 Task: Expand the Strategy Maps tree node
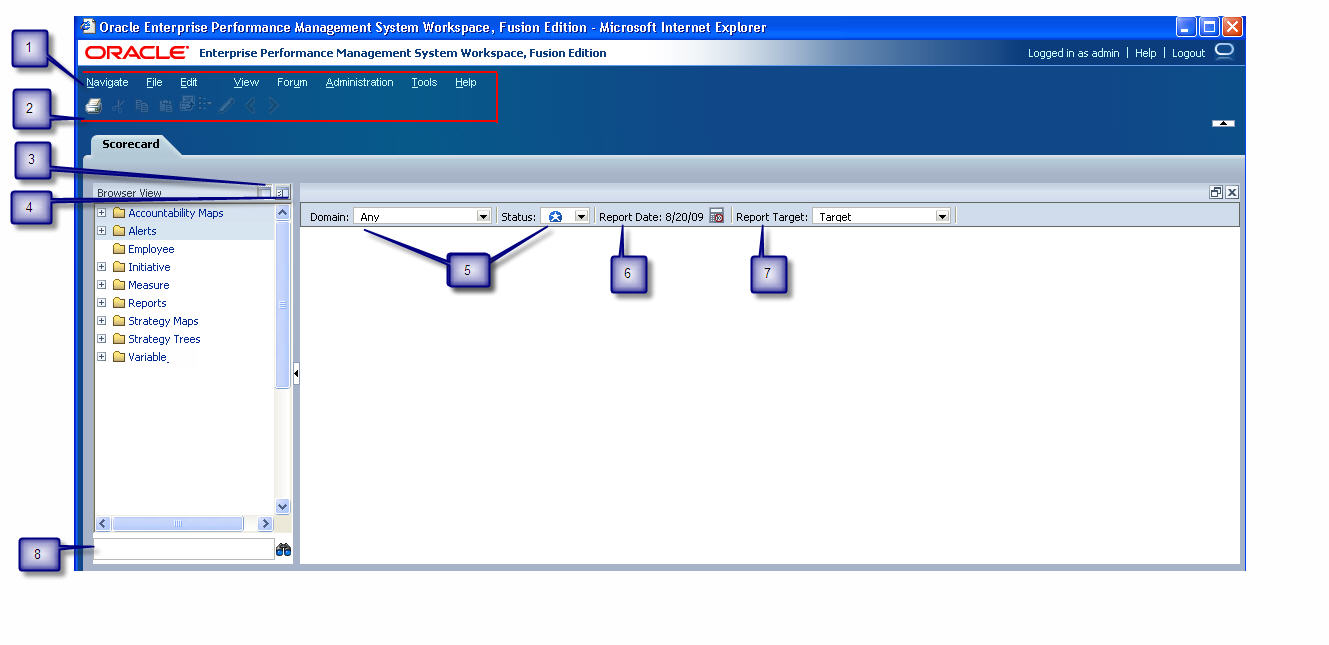(102, 321)
